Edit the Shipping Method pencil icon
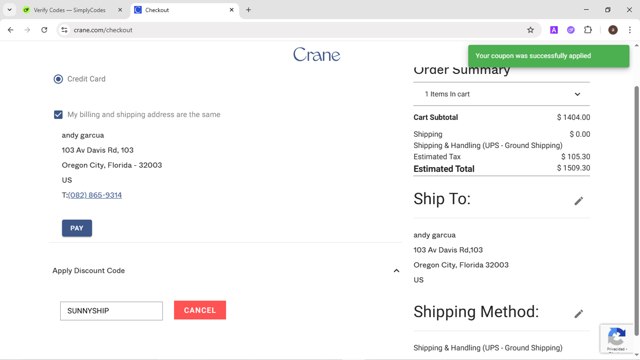Viewport: 640px width, 360px height. (578, 313)
